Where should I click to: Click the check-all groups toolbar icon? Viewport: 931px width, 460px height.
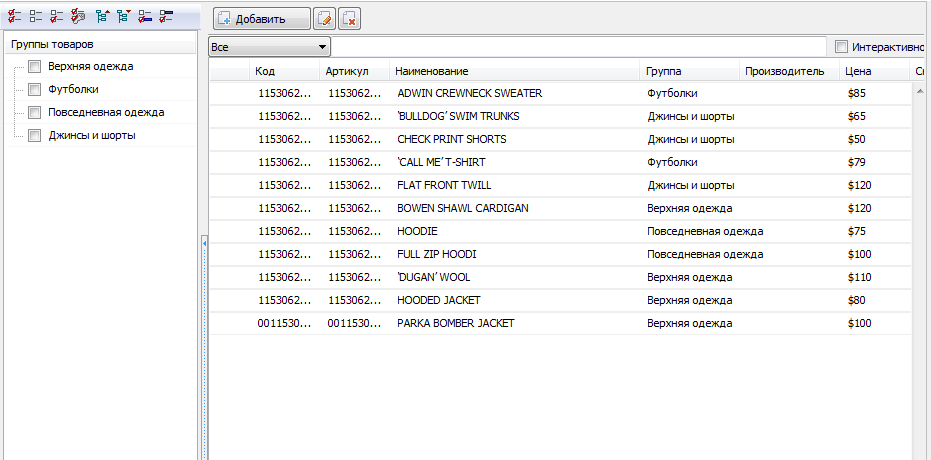click(x=15, y=16)
